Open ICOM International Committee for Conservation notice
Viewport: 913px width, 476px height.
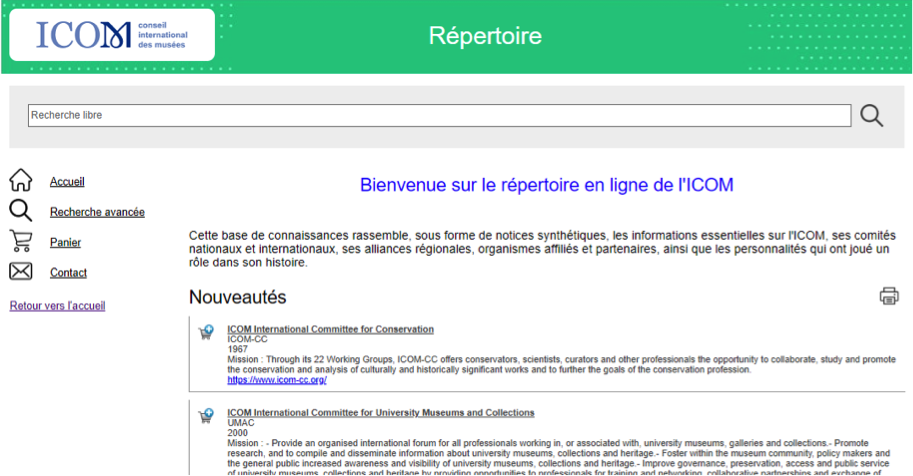(330, 329)
